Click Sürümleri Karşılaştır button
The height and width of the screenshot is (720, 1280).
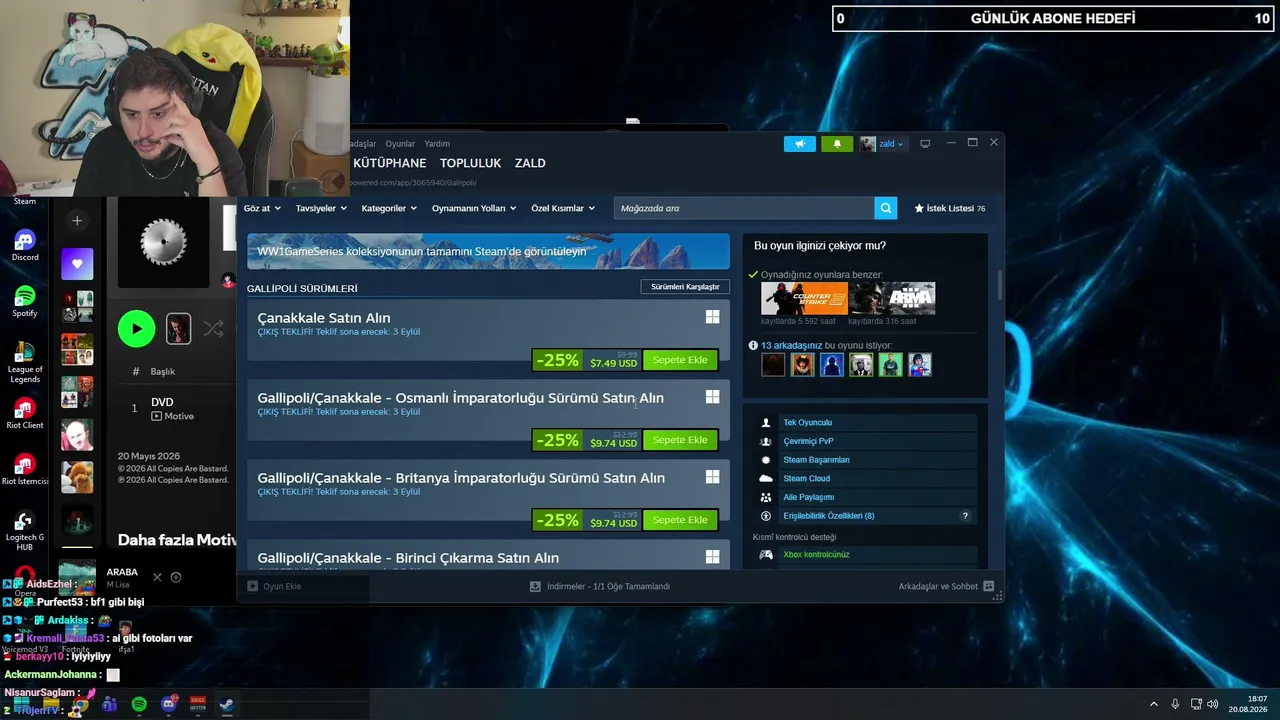(x=685, y=287)
